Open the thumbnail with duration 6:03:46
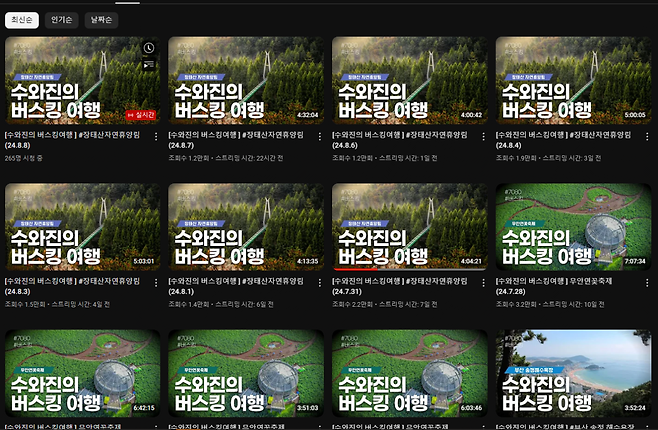Screen dimensions: 658x430 [x=410, y=373]
